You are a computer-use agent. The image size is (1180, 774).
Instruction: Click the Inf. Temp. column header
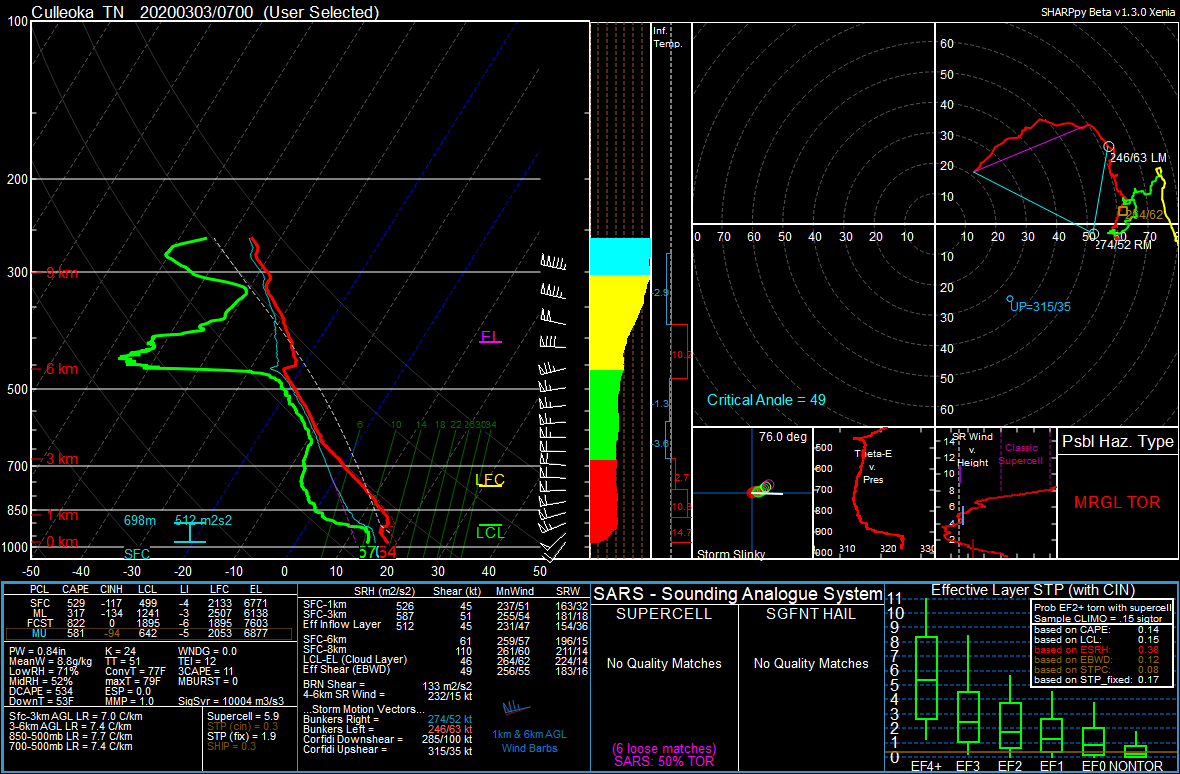tap(668, 38)
